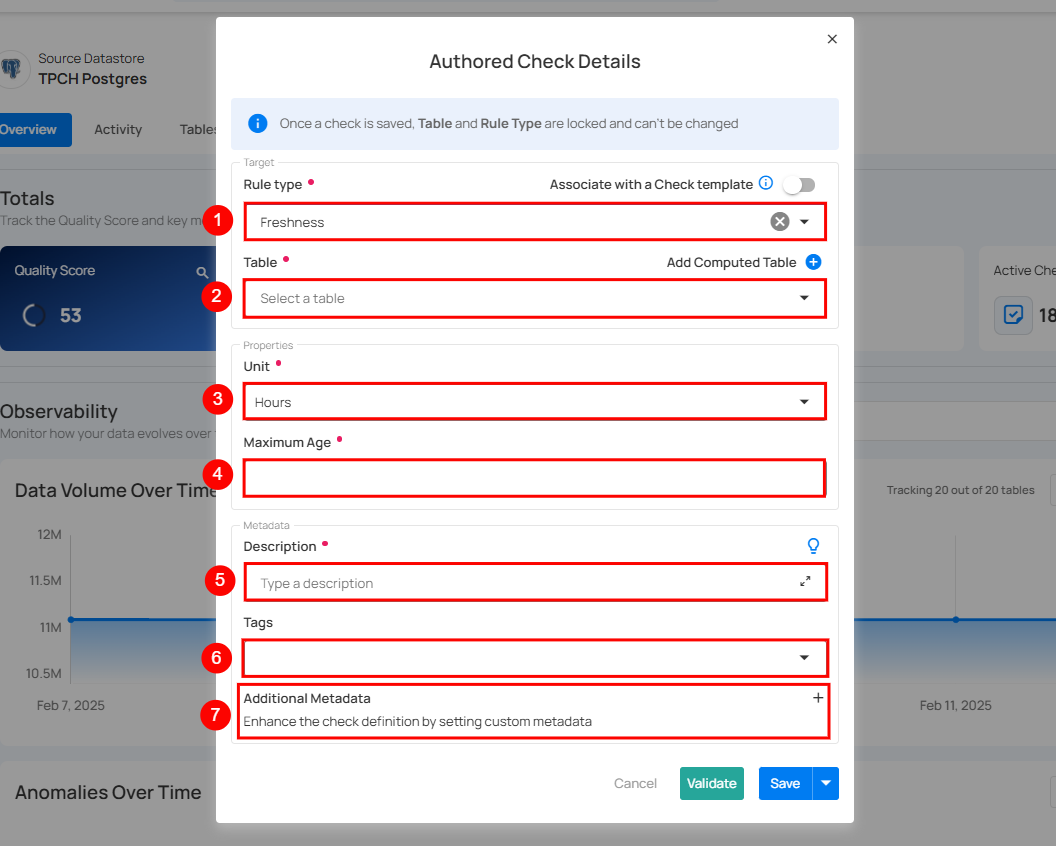
Task: Type a description field click
Action: tap(520, 583)
